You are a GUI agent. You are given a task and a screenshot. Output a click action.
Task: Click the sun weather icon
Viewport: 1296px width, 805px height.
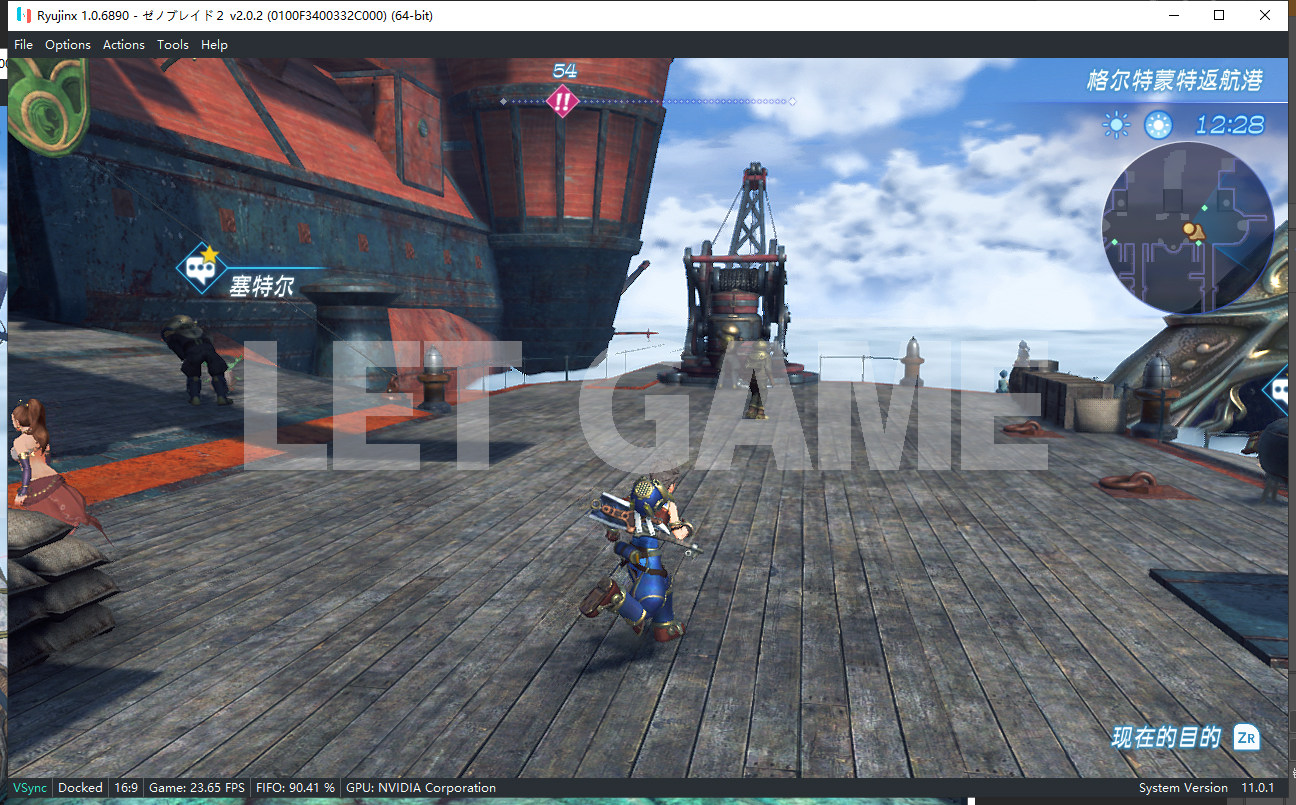pos(1115,125)
